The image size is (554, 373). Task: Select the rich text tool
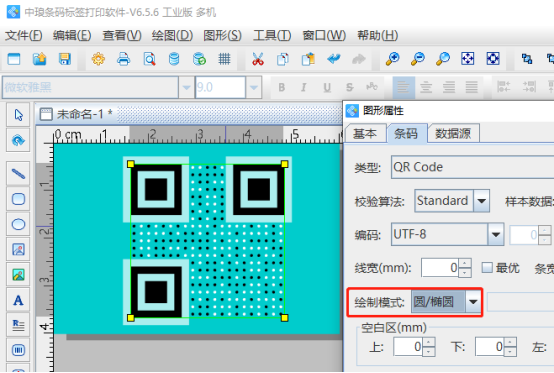pyautogui.click(x=18, y=325)
